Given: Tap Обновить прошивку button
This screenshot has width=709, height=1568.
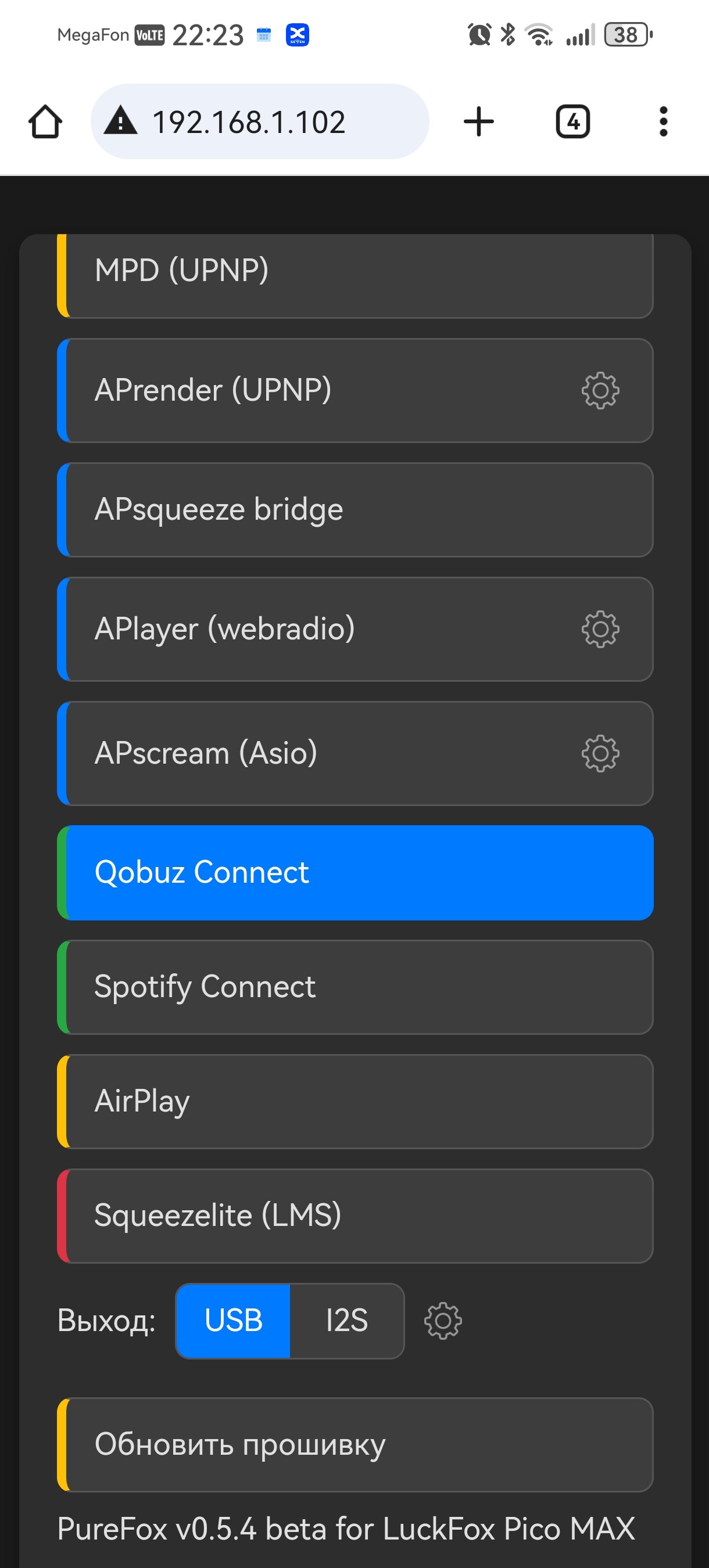Looking at the screenshot, I should [x=355, y=1444].
